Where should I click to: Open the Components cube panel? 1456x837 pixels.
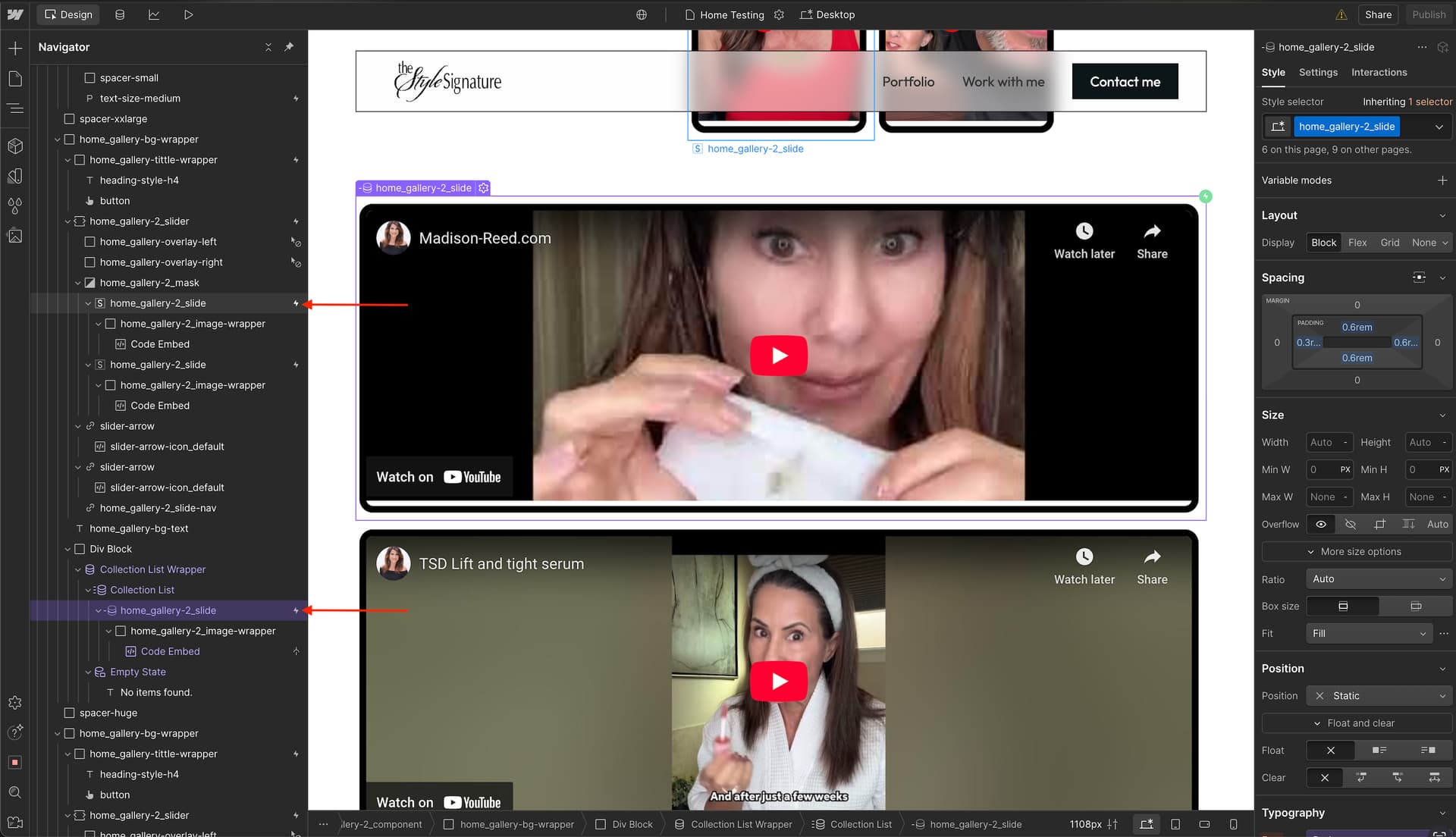[x=15, y=146]
